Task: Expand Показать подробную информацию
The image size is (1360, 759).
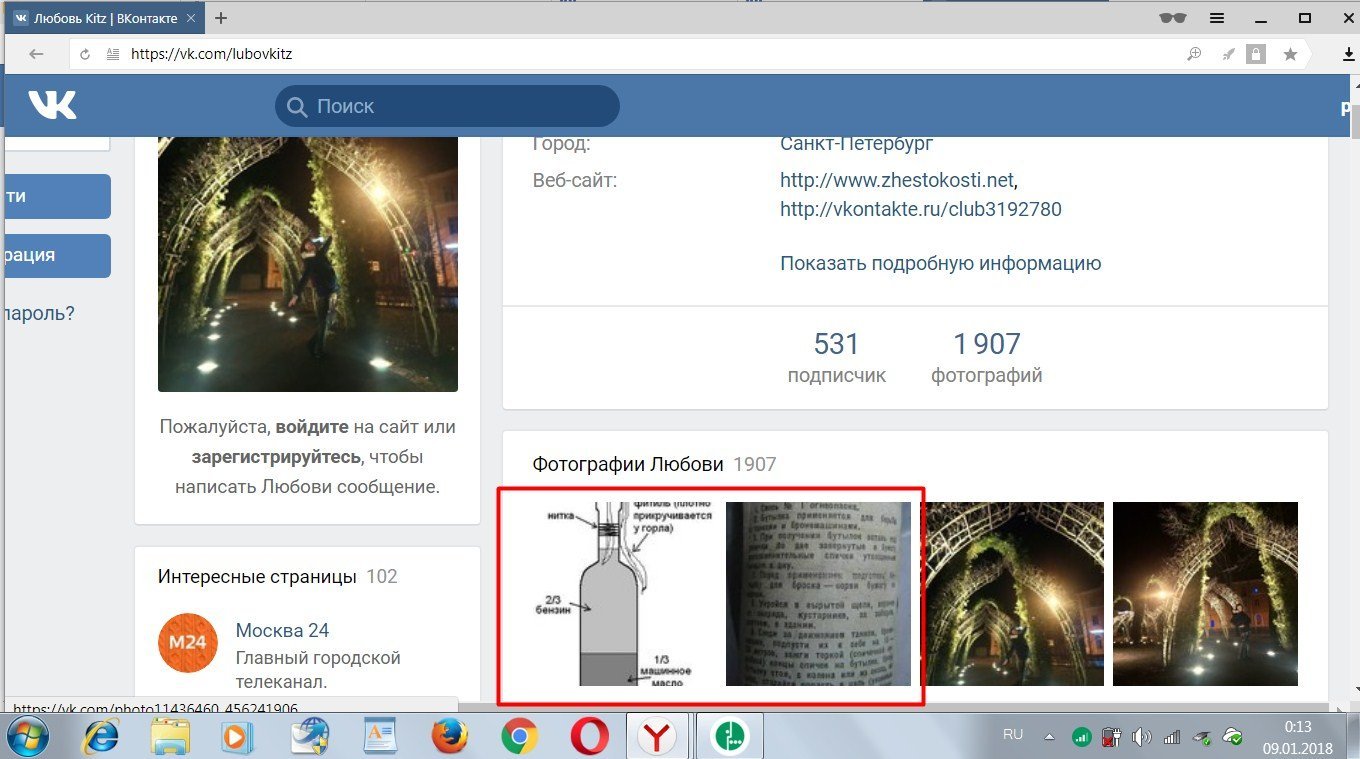Action: coord(940,264)
